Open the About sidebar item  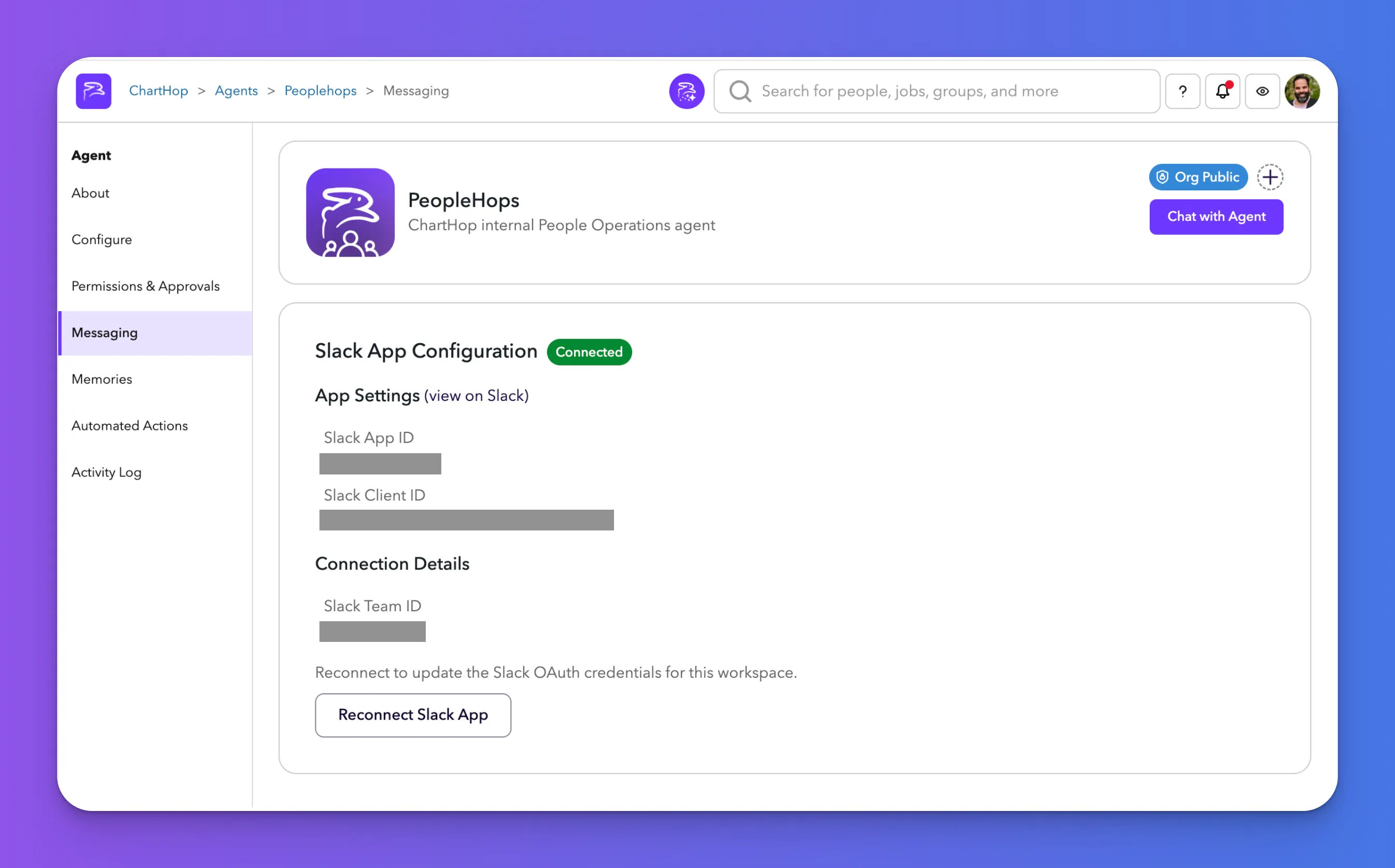(155, 193)
